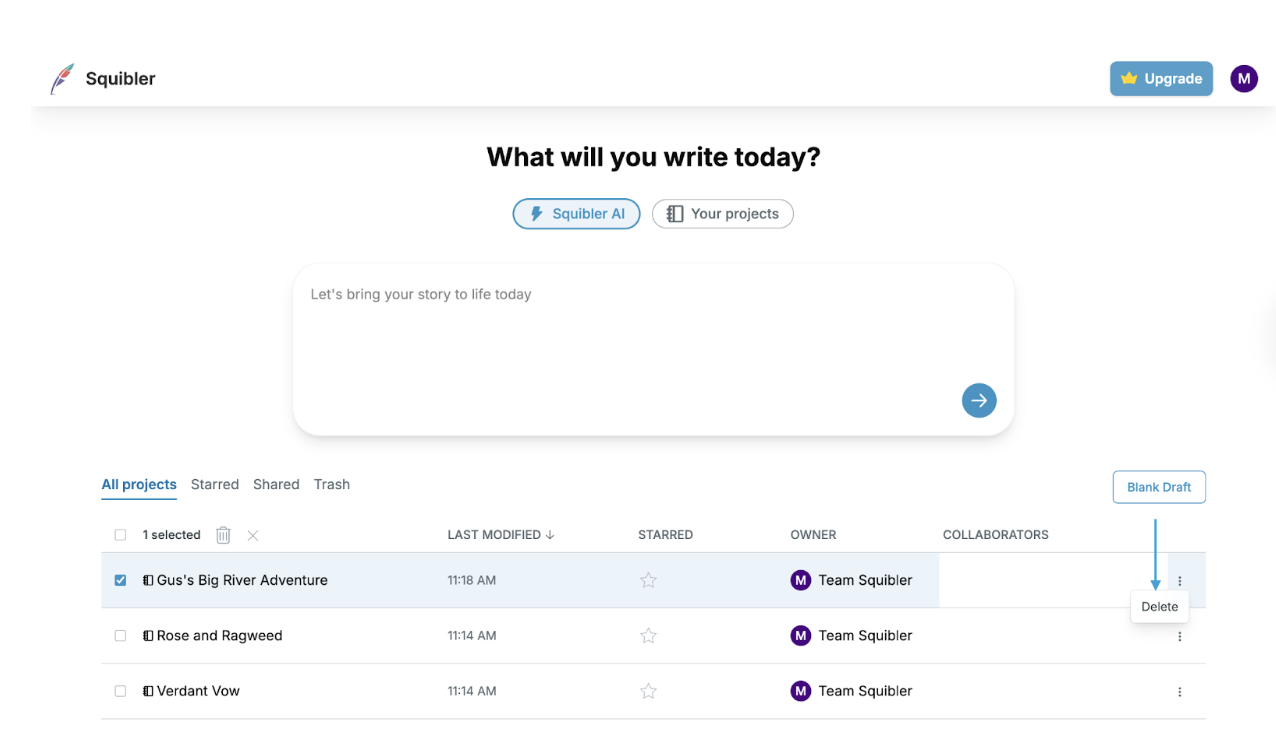Image resolution: width=1276 pixels, height=756 pixels.
Task: Star Gus's Big River Adventure project
Action: pyautogui.click(x=648, y=580)
